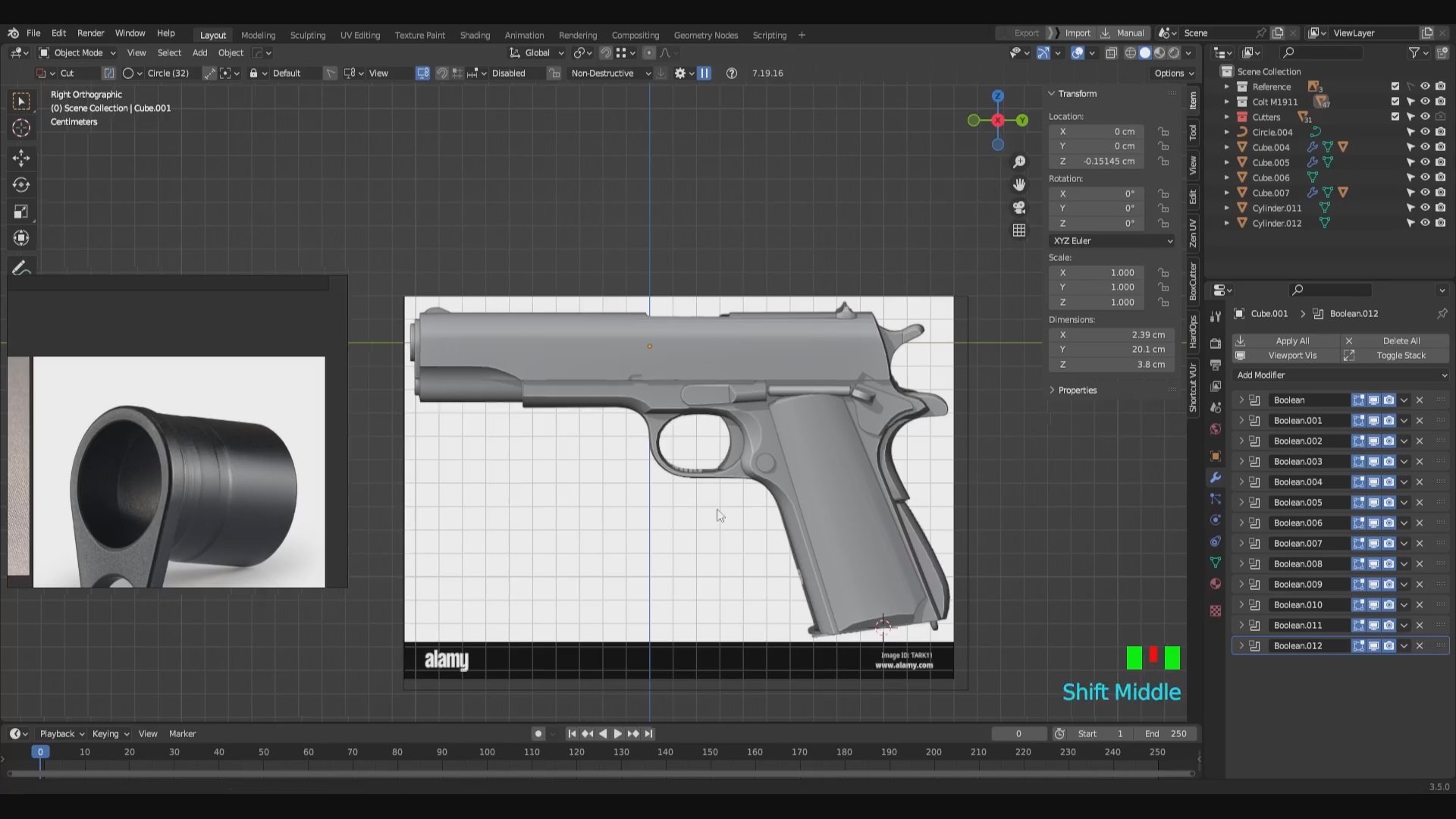Image resolution: width=1456 pixels, height=819 pixels.
Task: Toggle render visibility for Cylinder.011
Action: point(1441,208)
